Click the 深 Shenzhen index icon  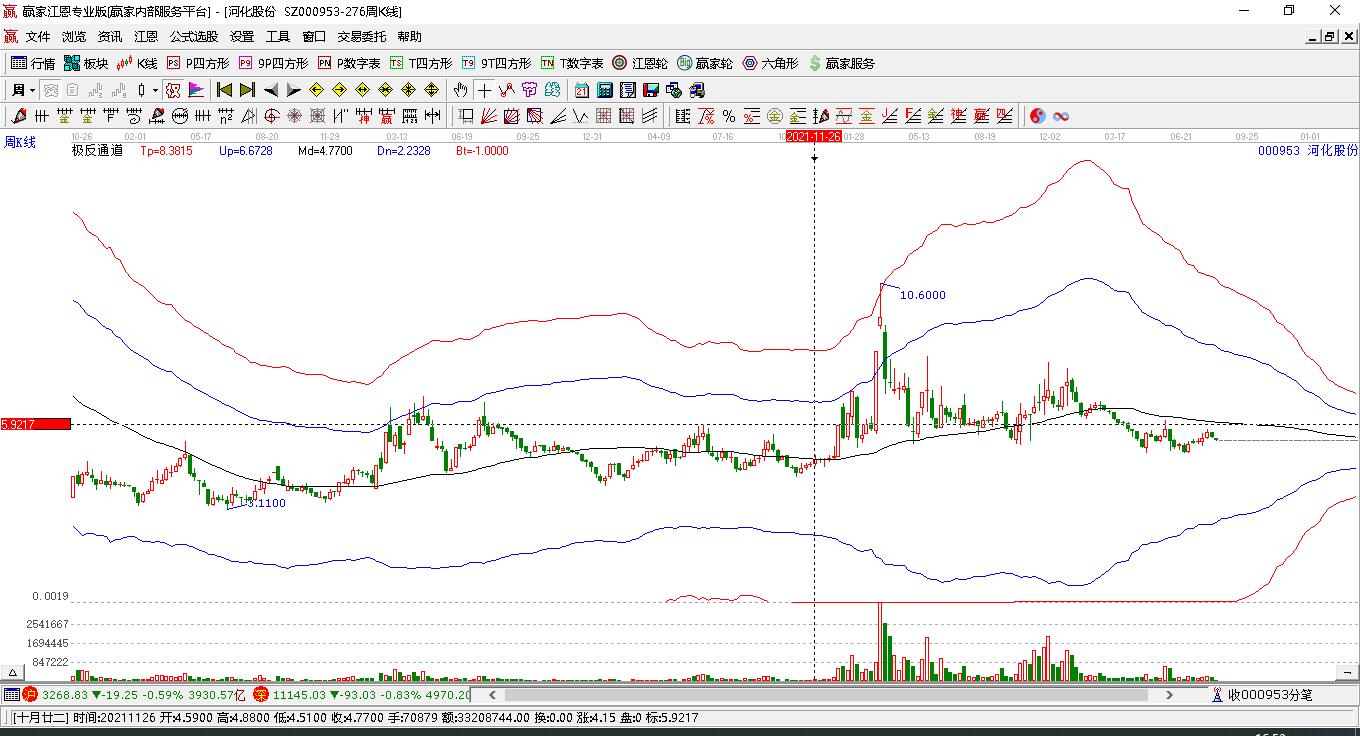tap(261, 694)
